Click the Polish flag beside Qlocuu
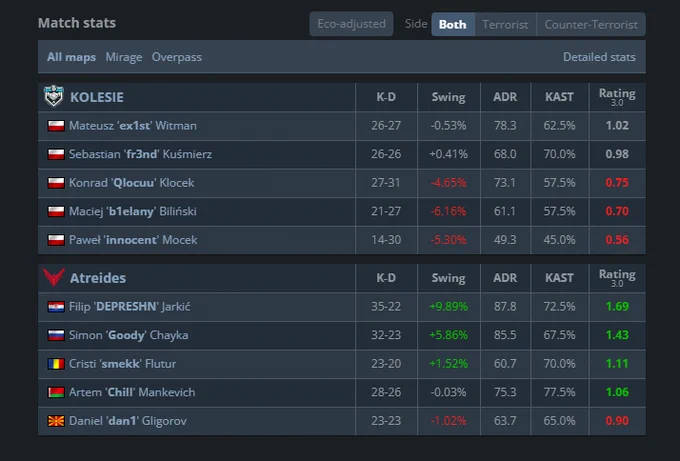This screenshot has height=461, width=680. click(56, 183)
